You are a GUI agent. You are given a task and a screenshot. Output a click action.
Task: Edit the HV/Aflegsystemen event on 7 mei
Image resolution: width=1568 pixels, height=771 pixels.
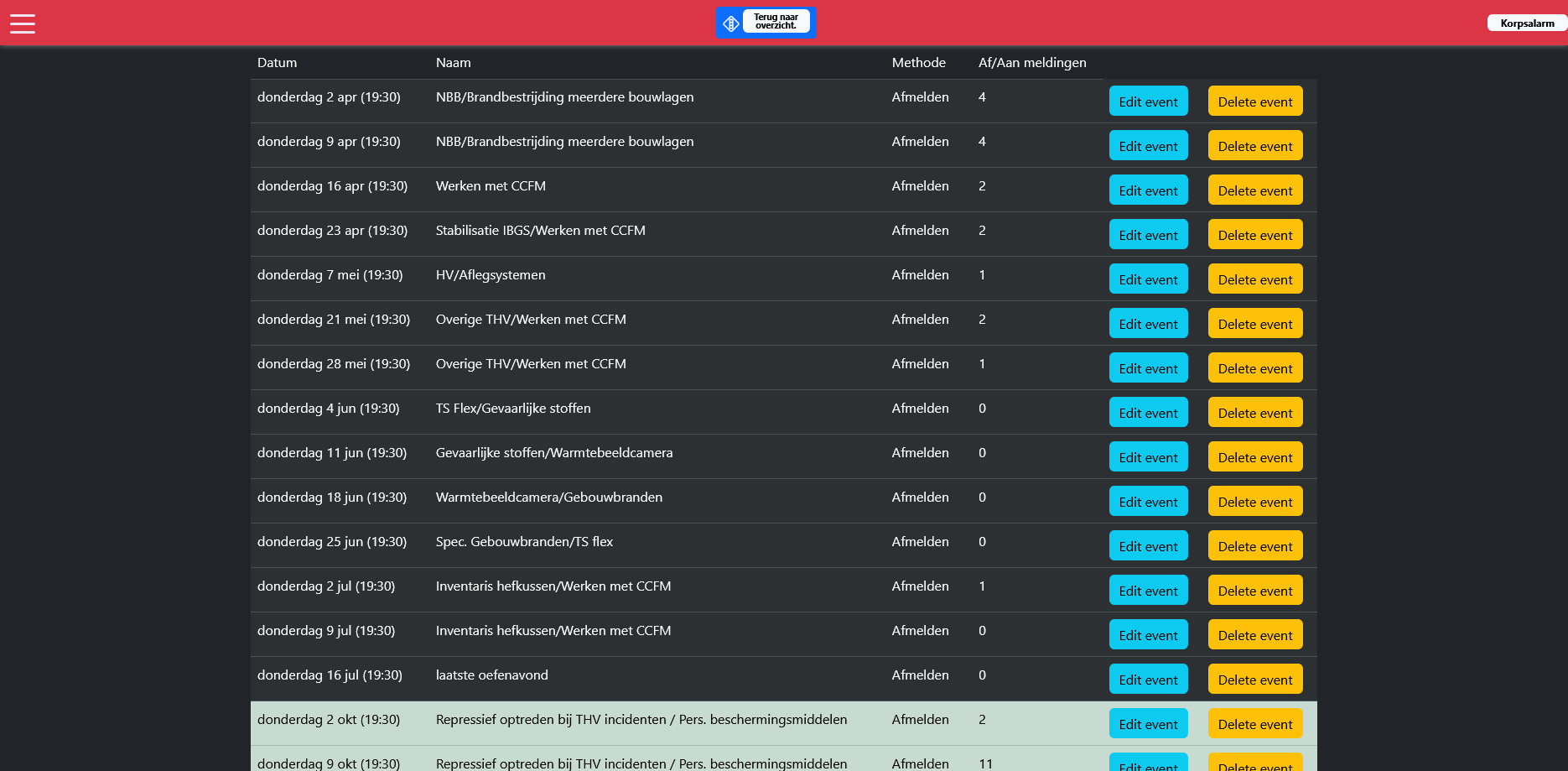pos(1148,279)
